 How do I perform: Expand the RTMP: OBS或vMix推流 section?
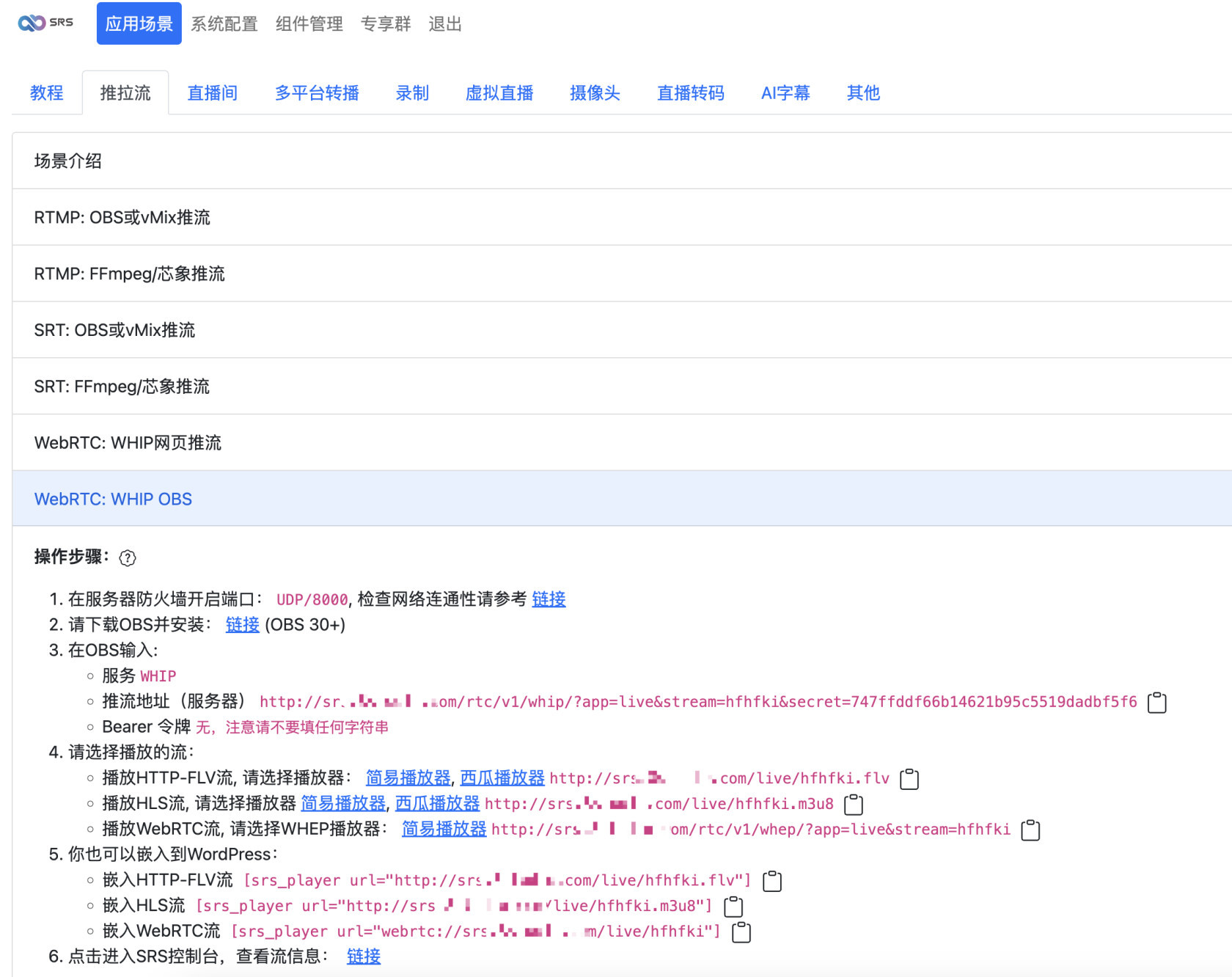(622, 217)
